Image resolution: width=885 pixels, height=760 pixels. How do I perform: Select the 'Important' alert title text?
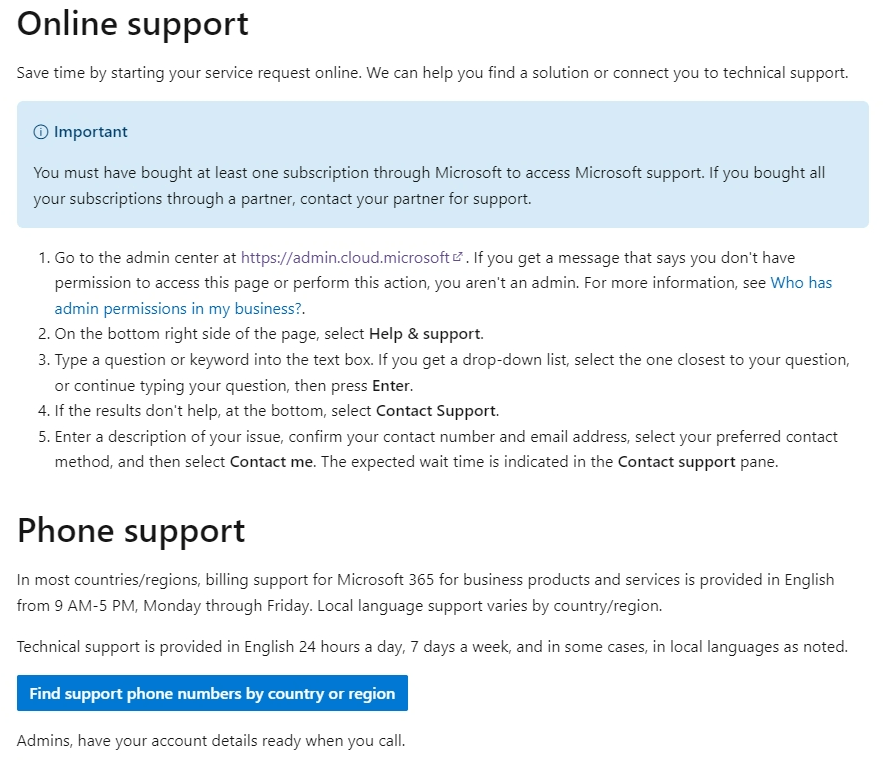tap(91, 132)
